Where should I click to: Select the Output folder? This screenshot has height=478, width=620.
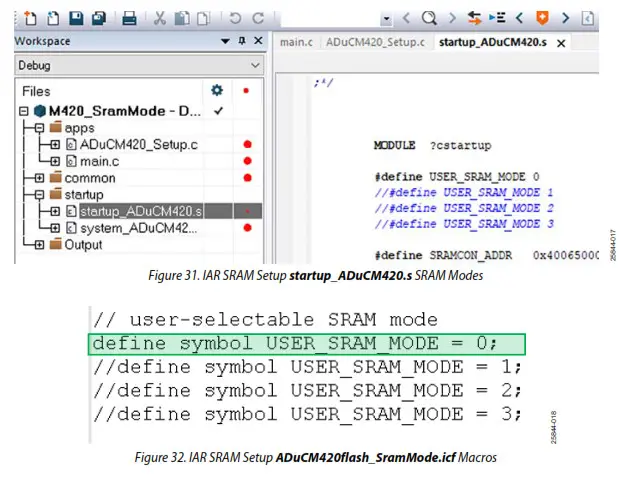click(x=83, y=245)
